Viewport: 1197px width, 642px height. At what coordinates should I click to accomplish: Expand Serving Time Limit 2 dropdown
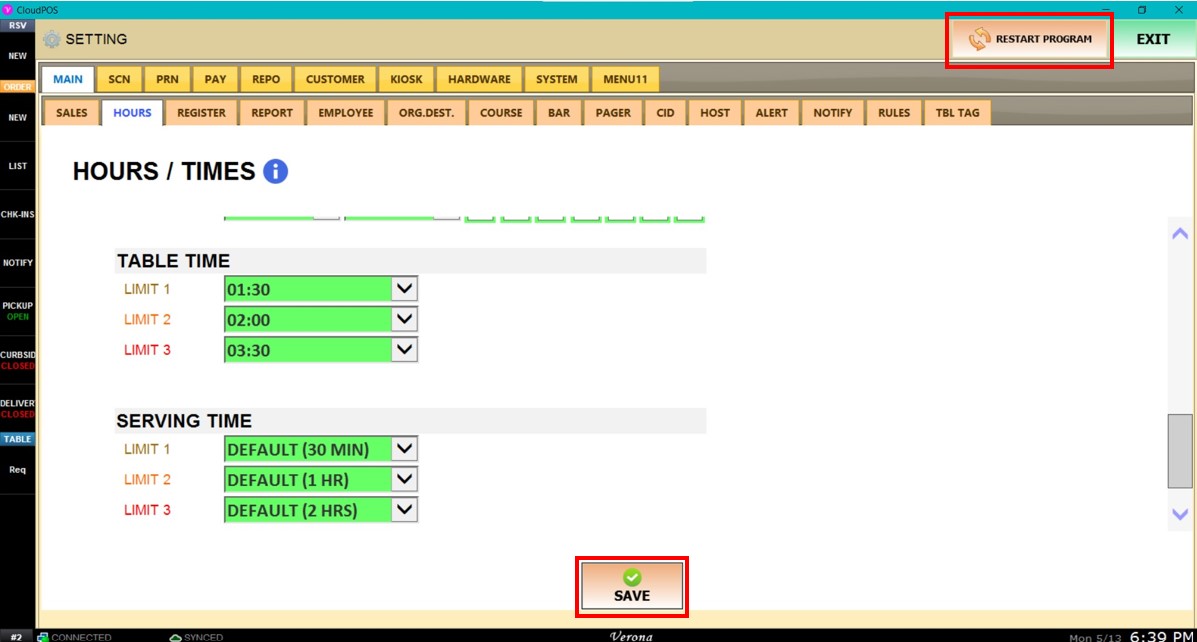click(x=404, y=480)
